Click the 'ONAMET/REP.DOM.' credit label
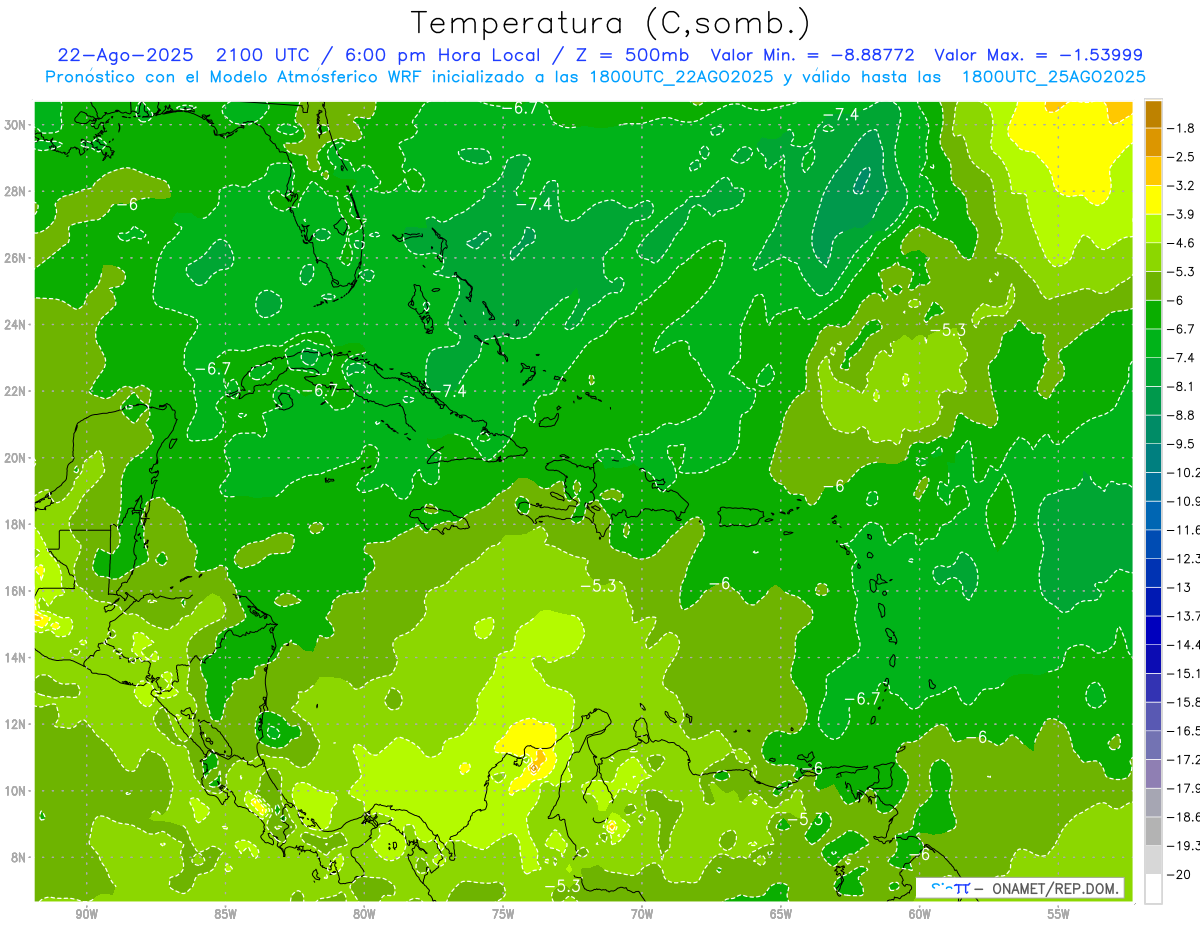 1056,888
